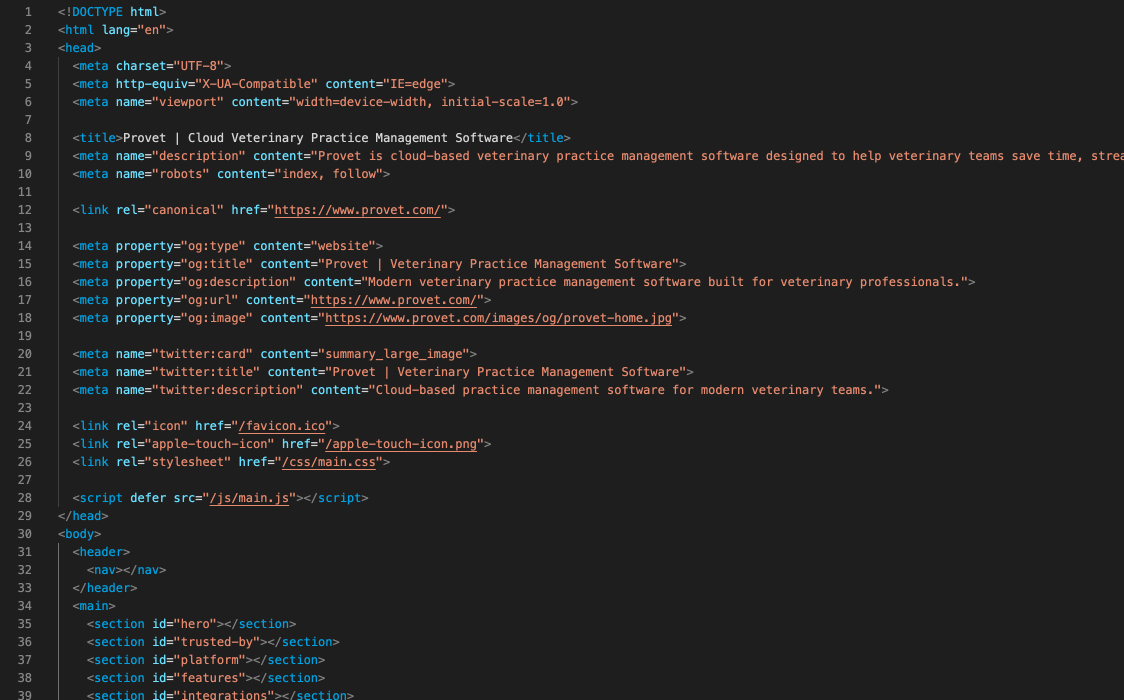Select line number 18 in the gutter

24,318
